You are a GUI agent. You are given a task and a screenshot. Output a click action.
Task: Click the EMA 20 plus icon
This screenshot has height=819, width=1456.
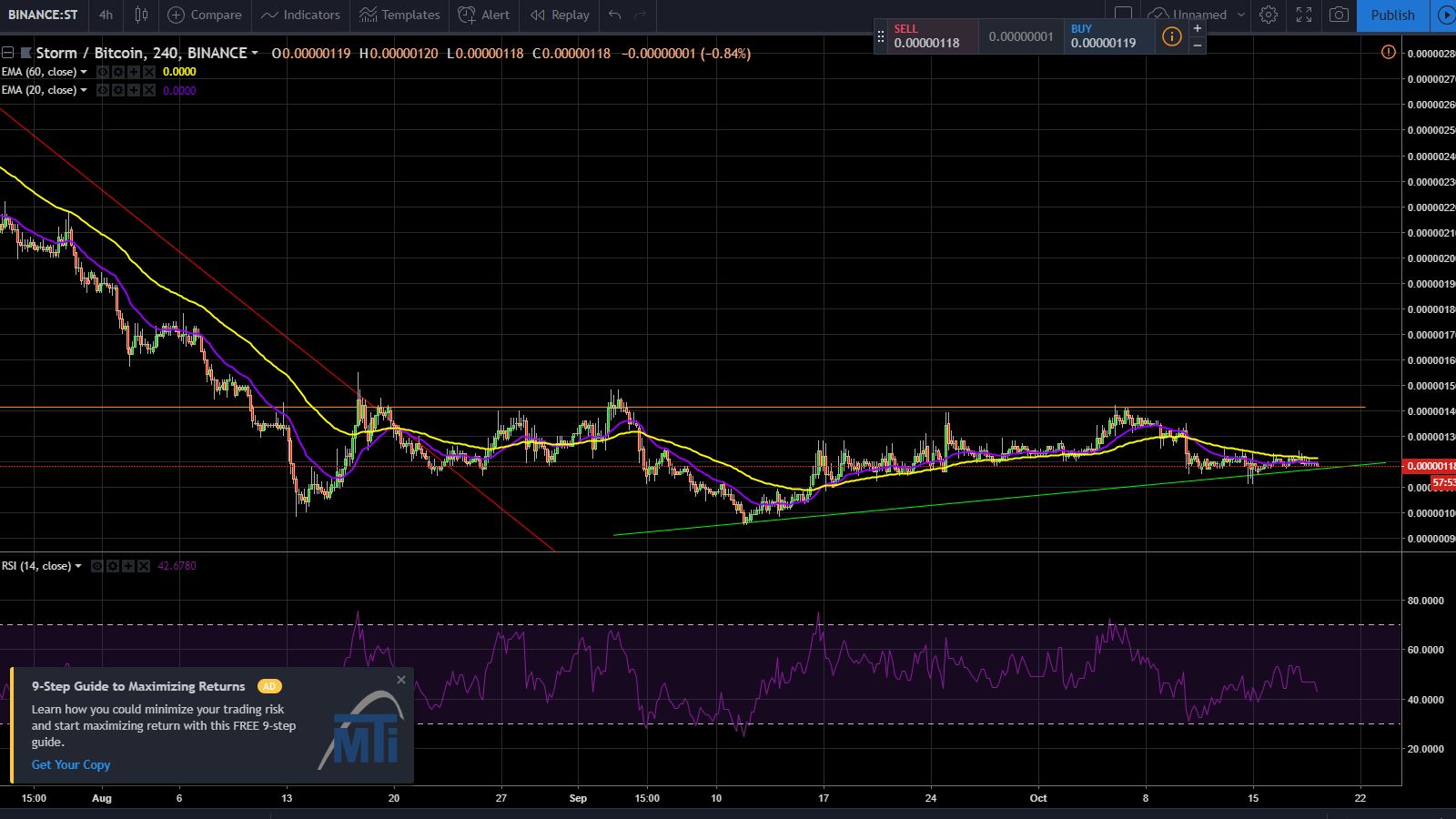[134, 90]
